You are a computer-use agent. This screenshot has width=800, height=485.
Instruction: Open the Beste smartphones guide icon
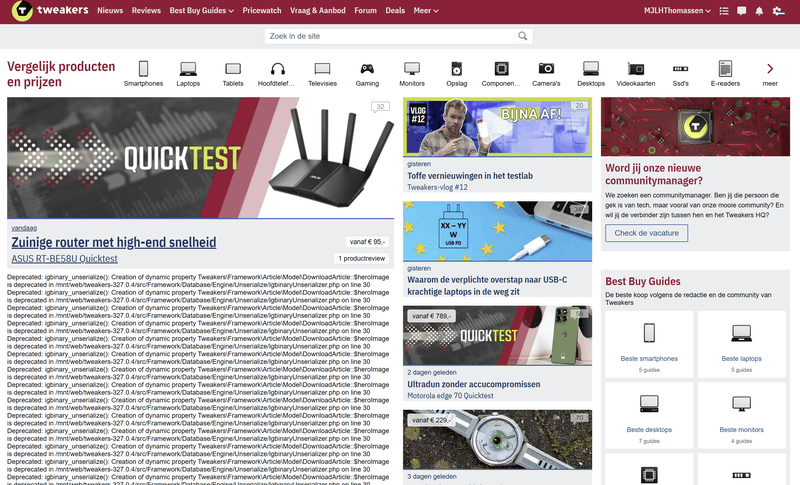649,333
